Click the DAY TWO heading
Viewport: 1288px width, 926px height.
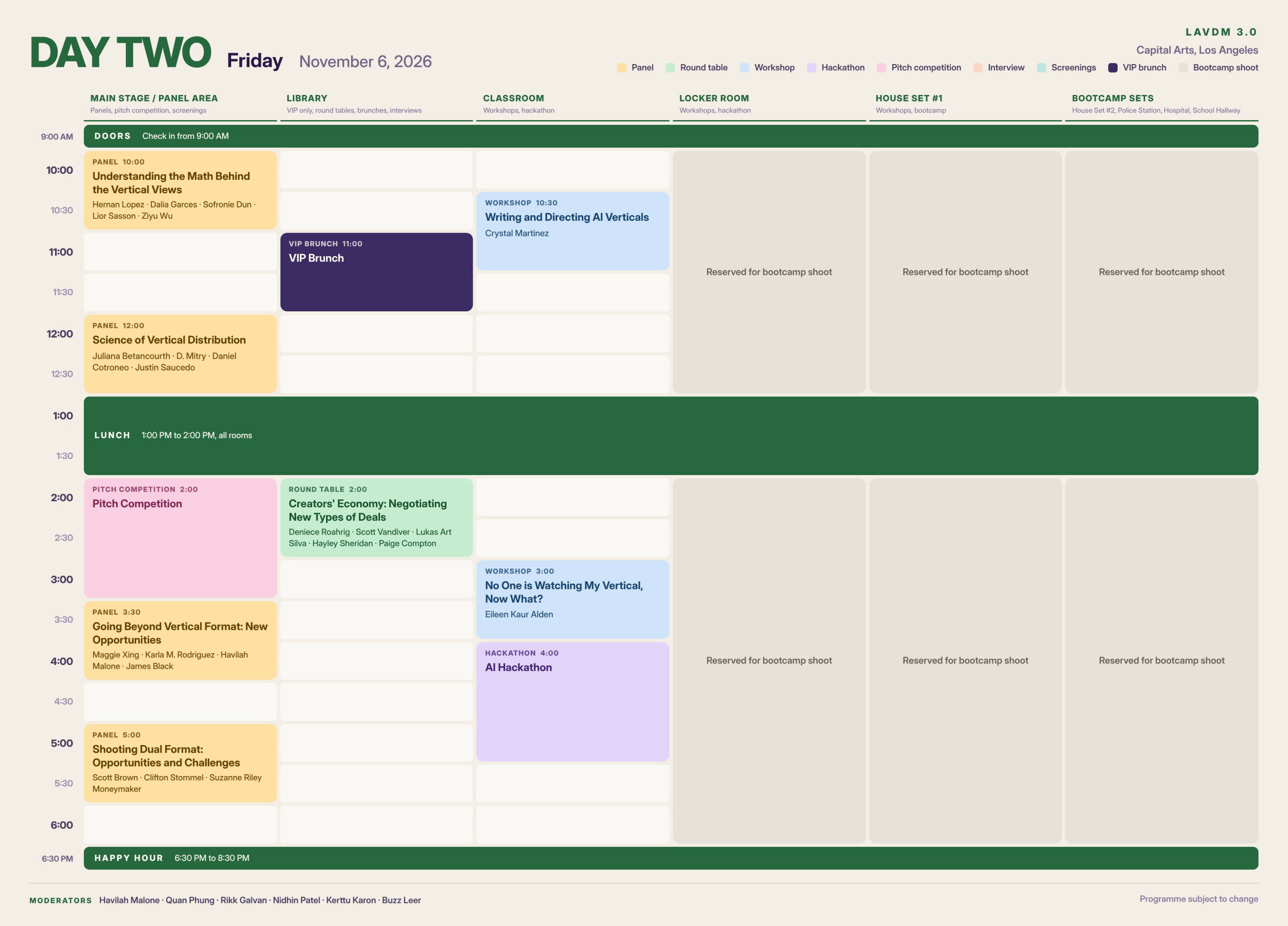121,53
